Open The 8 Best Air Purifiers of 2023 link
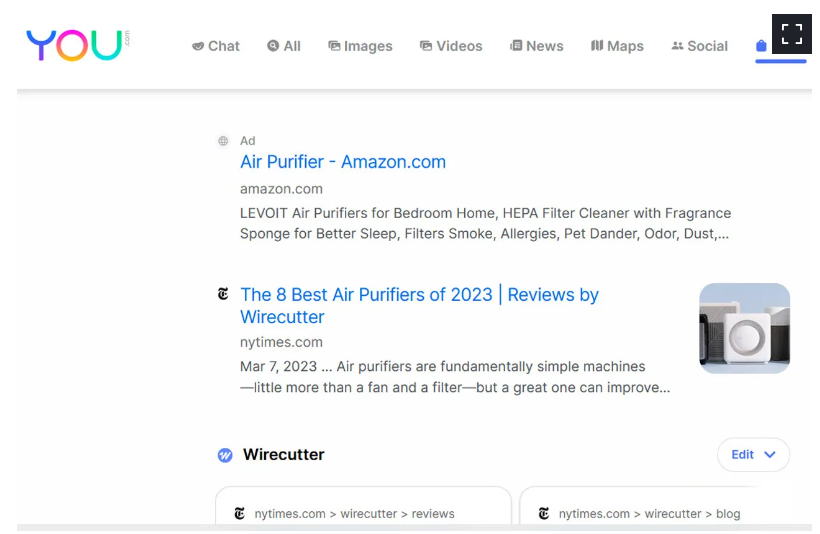Screen dimensions: 820x534 coord(419,305)
